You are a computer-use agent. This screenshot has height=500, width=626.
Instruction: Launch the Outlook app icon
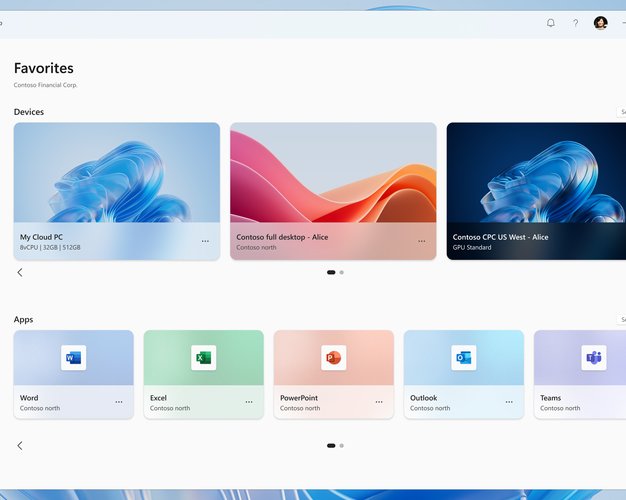[464, 357]
